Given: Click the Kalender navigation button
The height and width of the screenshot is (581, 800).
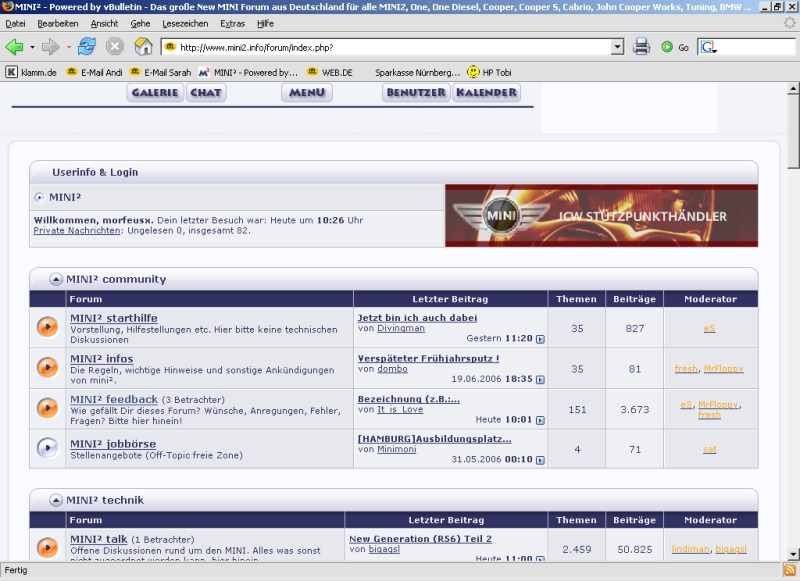Looking at the screenshot, I should click(x=486, y=93).
